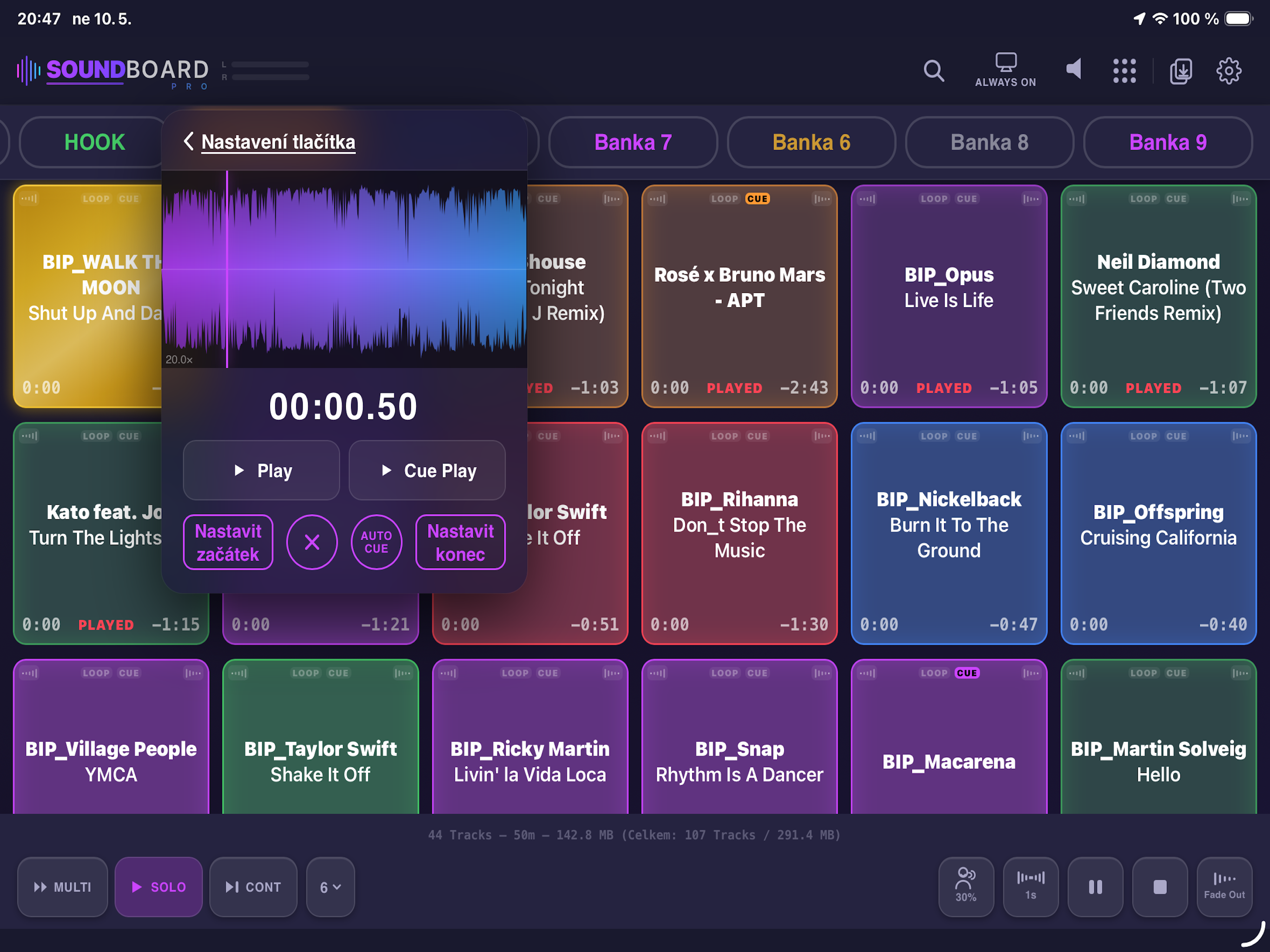
Task: Click the 1s fade duration icon
Action: tap(1031, 886)
